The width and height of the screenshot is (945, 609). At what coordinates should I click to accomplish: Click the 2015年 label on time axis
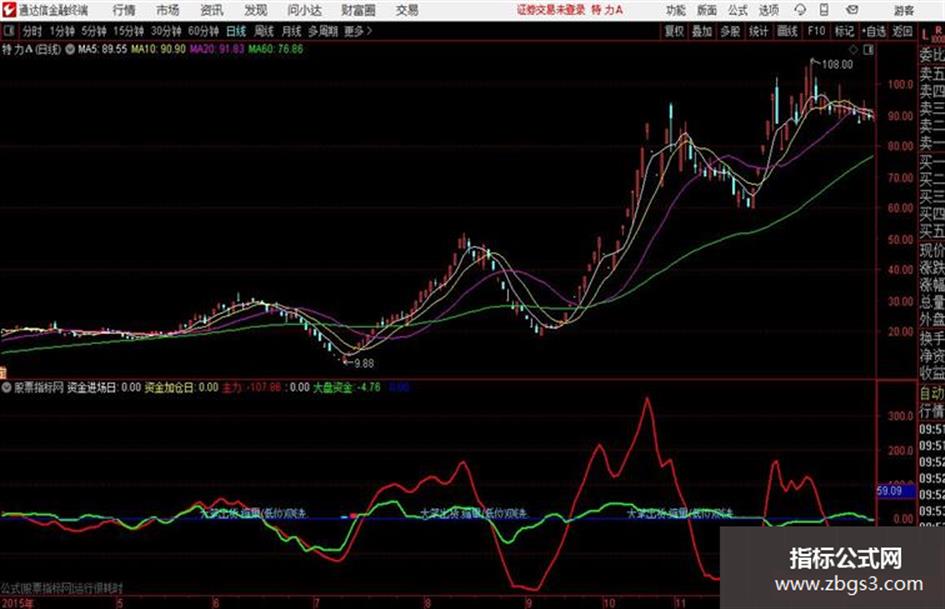coord(17,603)
